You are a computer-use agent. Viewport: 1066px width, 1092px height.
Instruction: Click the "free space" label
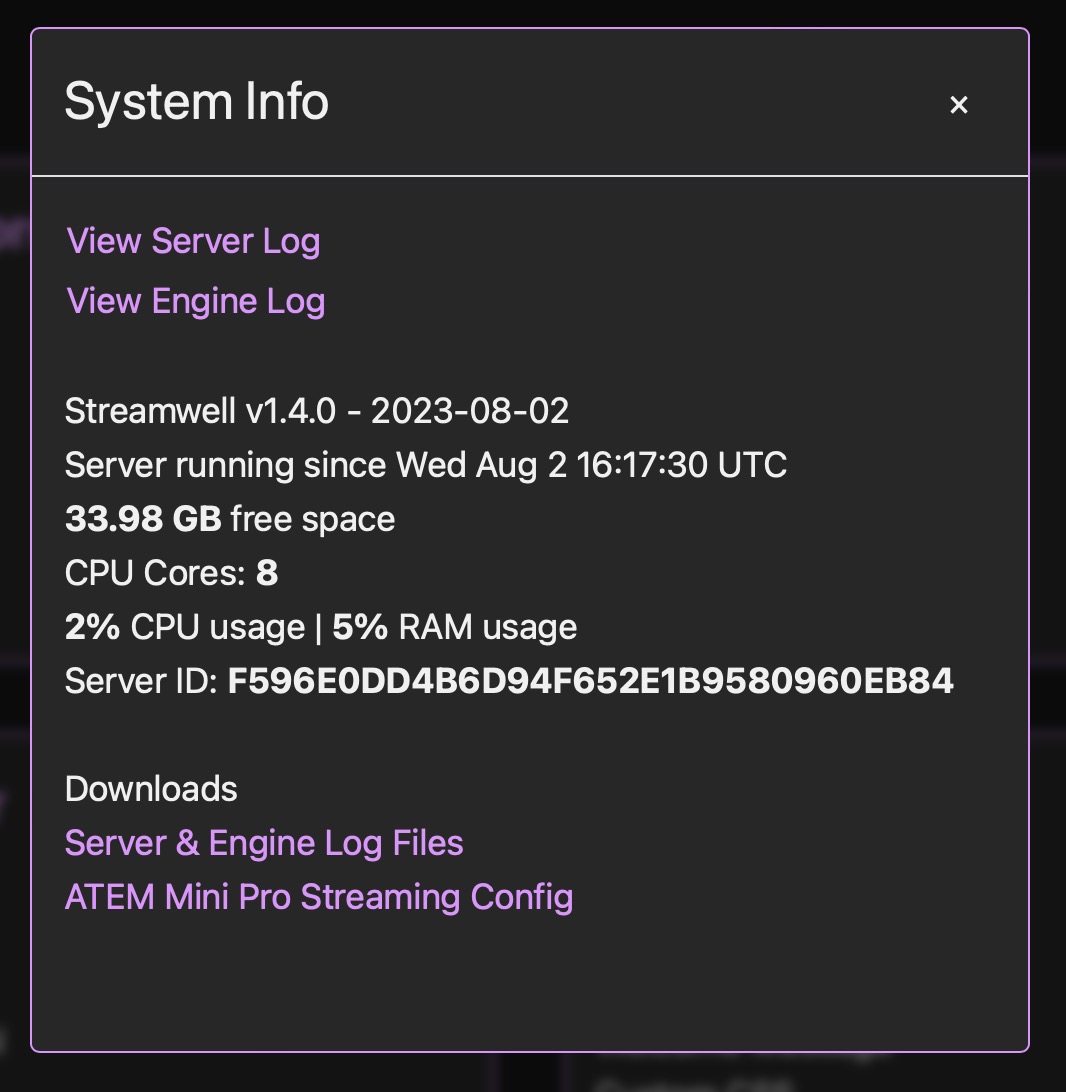pos(313,519)
